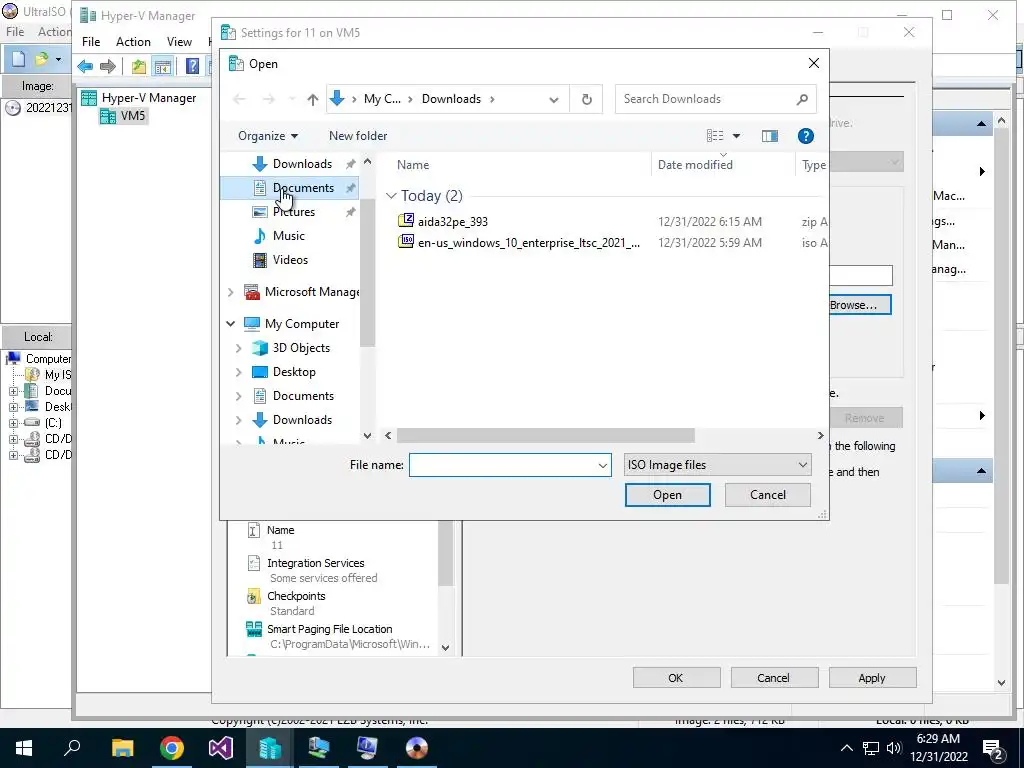This screenshot has width=1024, height=768.
Task: Select Checkpoints in Settings list
Action: click(296, 596)
